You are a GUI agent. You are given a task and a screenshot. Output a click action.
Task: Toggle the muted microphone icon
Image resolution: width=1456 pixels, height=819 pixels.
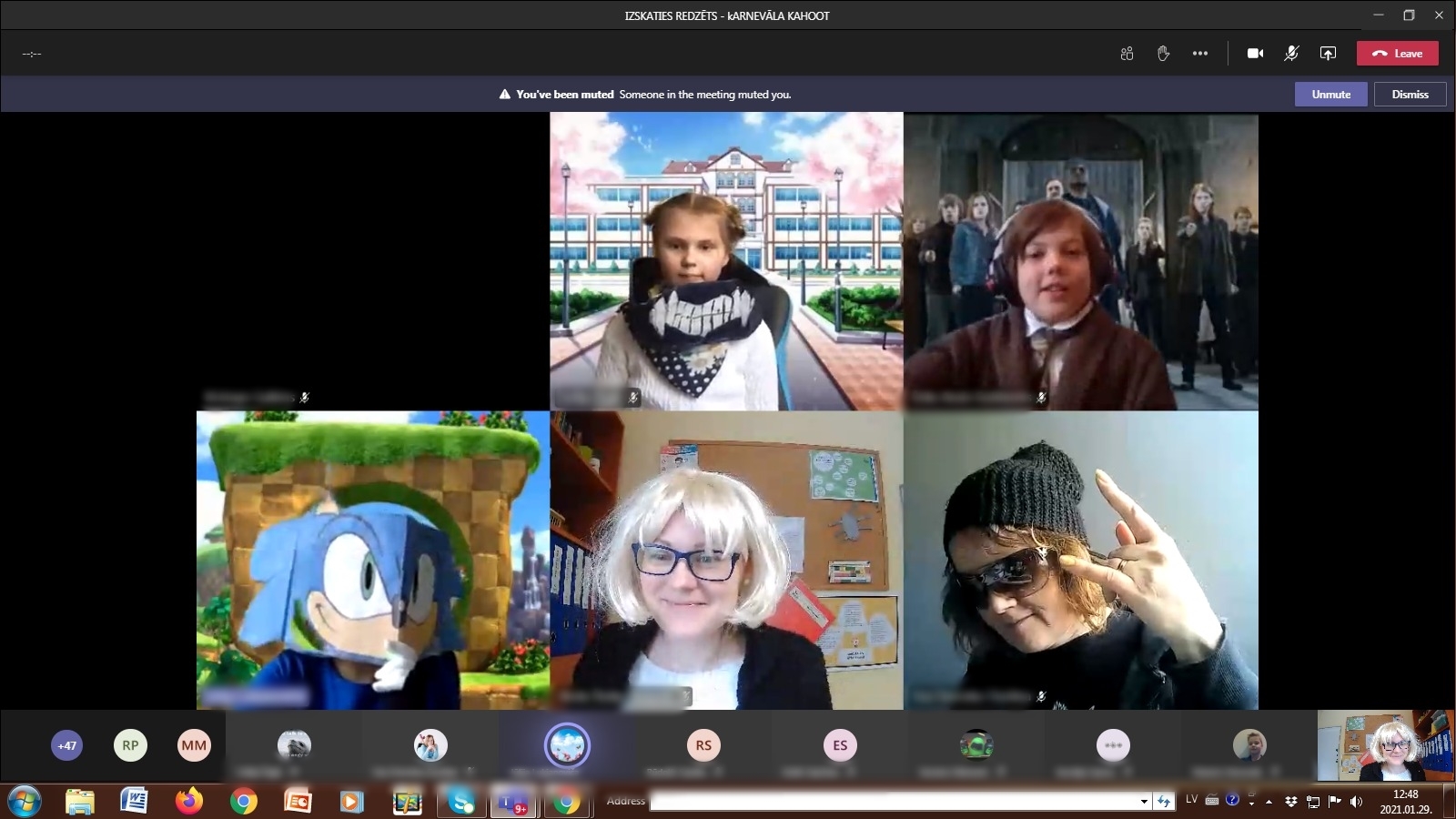tap(1291, 54)
